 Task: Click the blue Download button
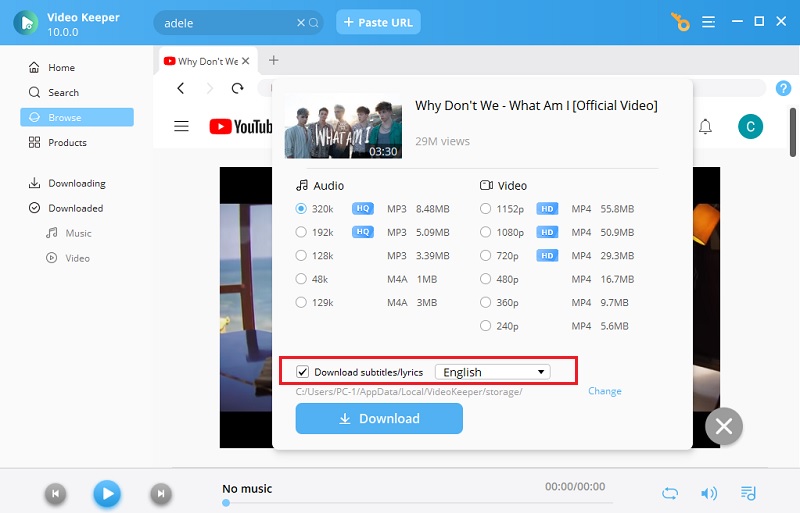click(x=379, y=419)
